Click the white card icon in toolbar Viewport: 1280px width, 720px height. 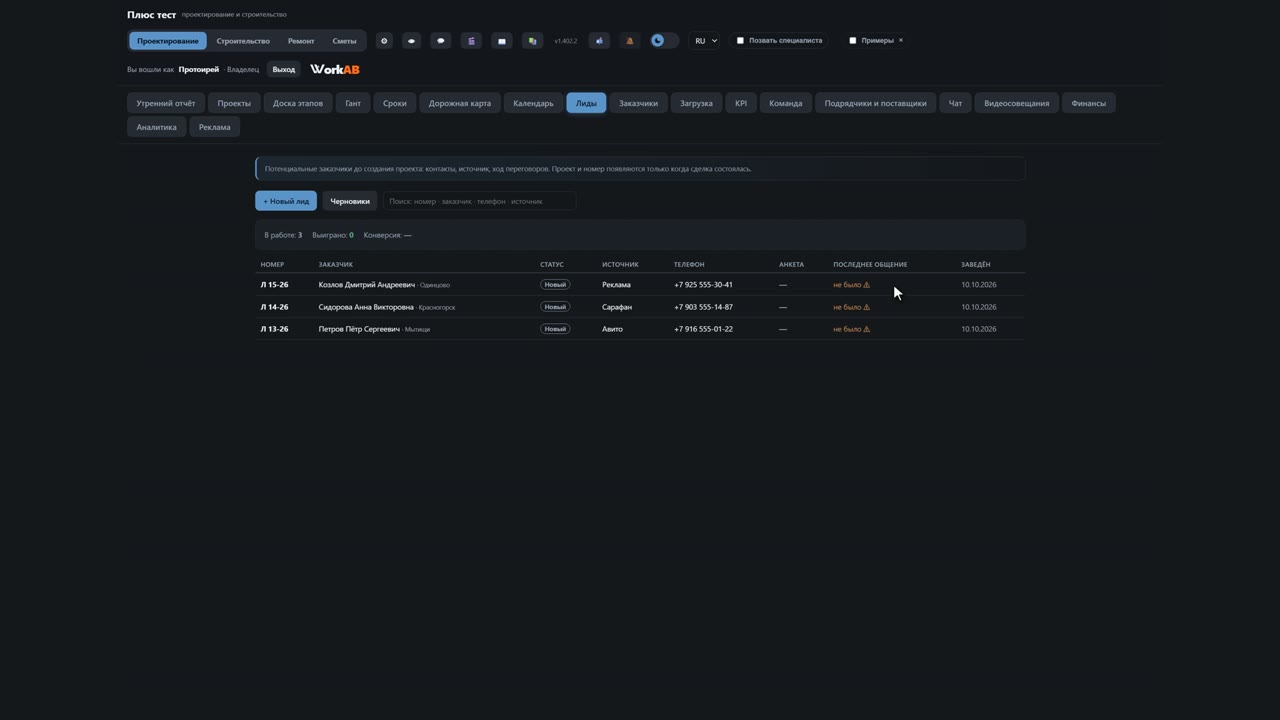pos(502,41)
